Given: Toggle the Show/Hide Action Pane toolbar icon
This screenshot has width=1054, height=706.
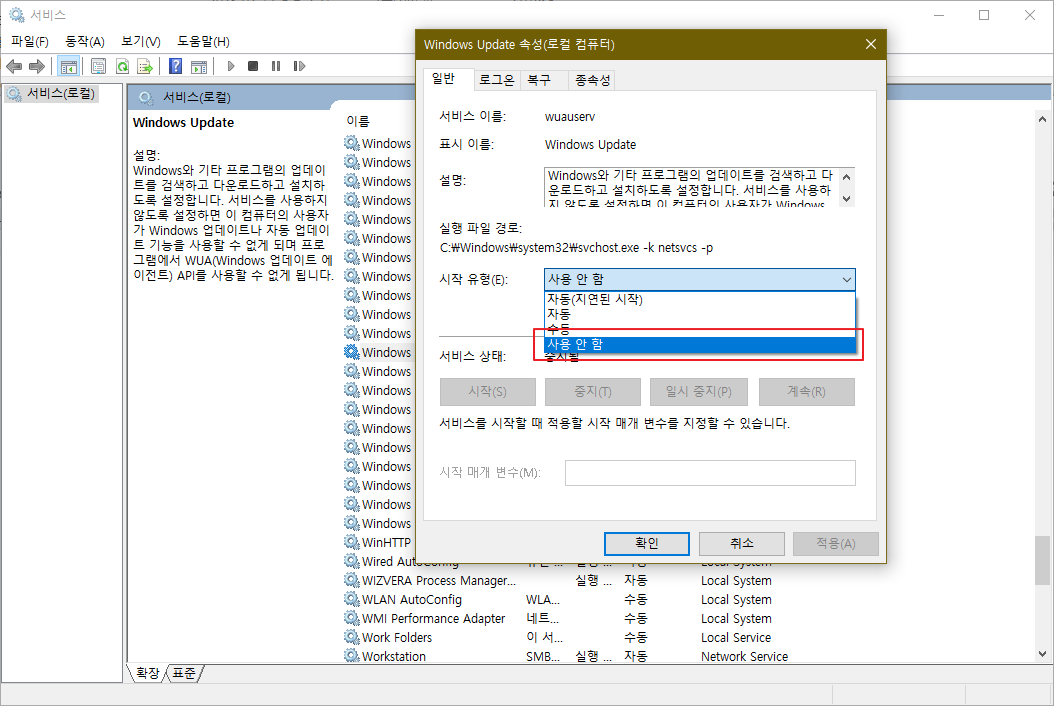Looking at the screenshot, I should click(x=199, y=66).
